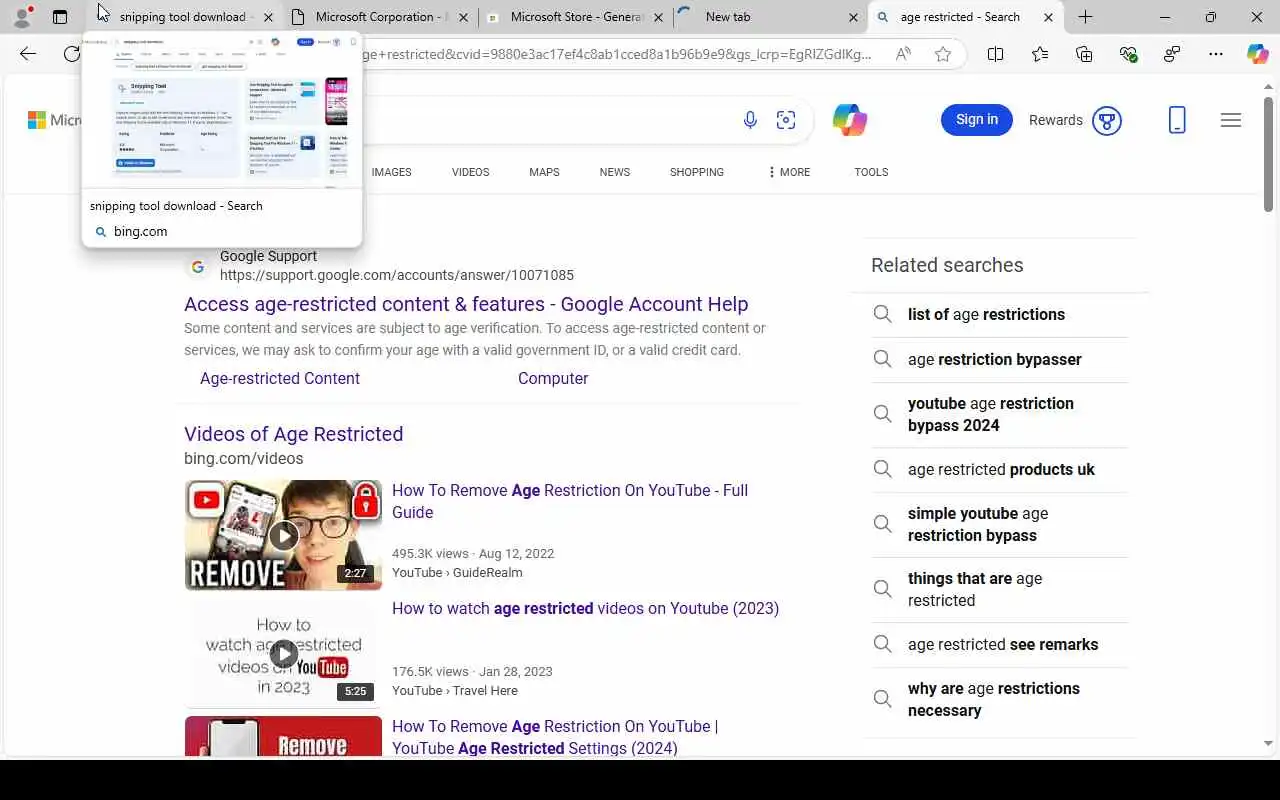Open the Computer sublink
This screenshot has width=1280, height=800.
click(x=553, y=378)
